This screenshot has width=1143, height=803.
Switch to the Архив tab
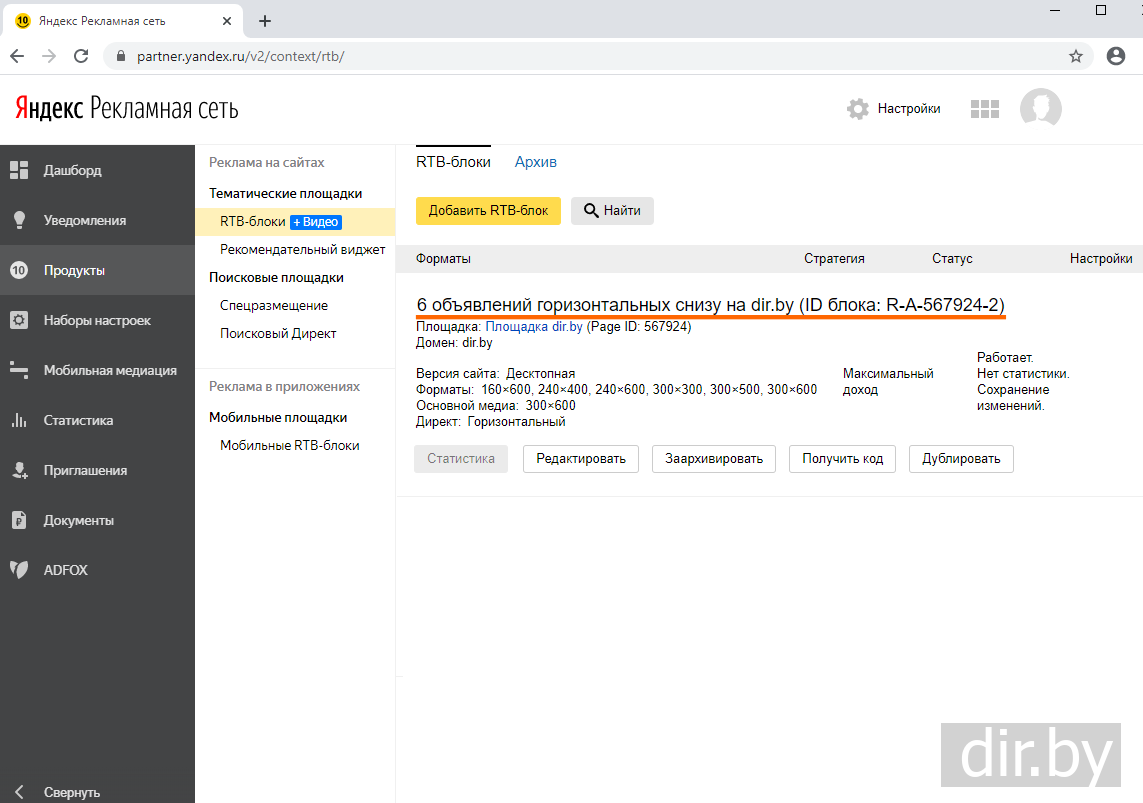535,162
